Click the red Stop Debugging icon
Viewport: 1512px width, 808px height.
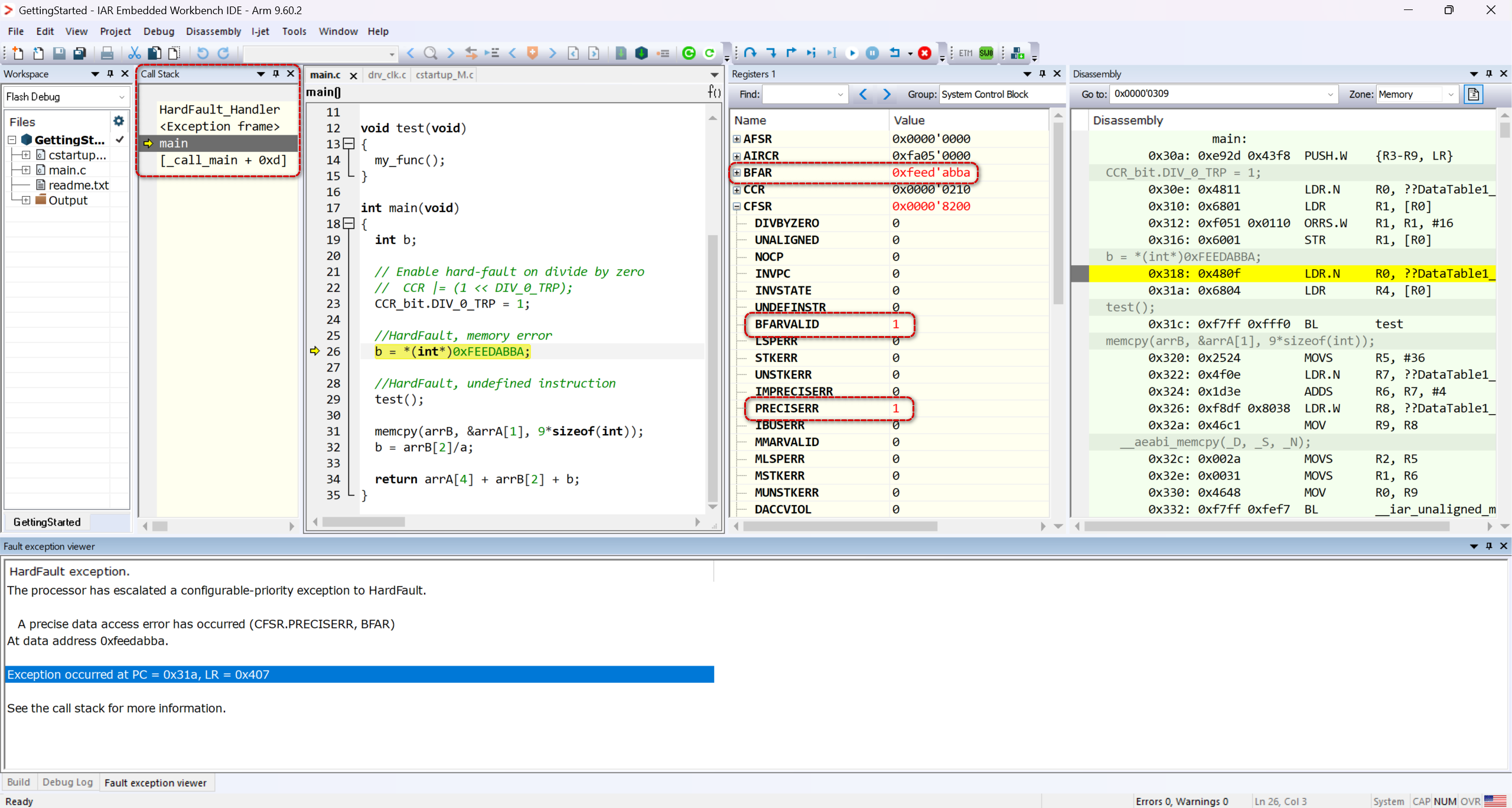[x=925, y=53]
